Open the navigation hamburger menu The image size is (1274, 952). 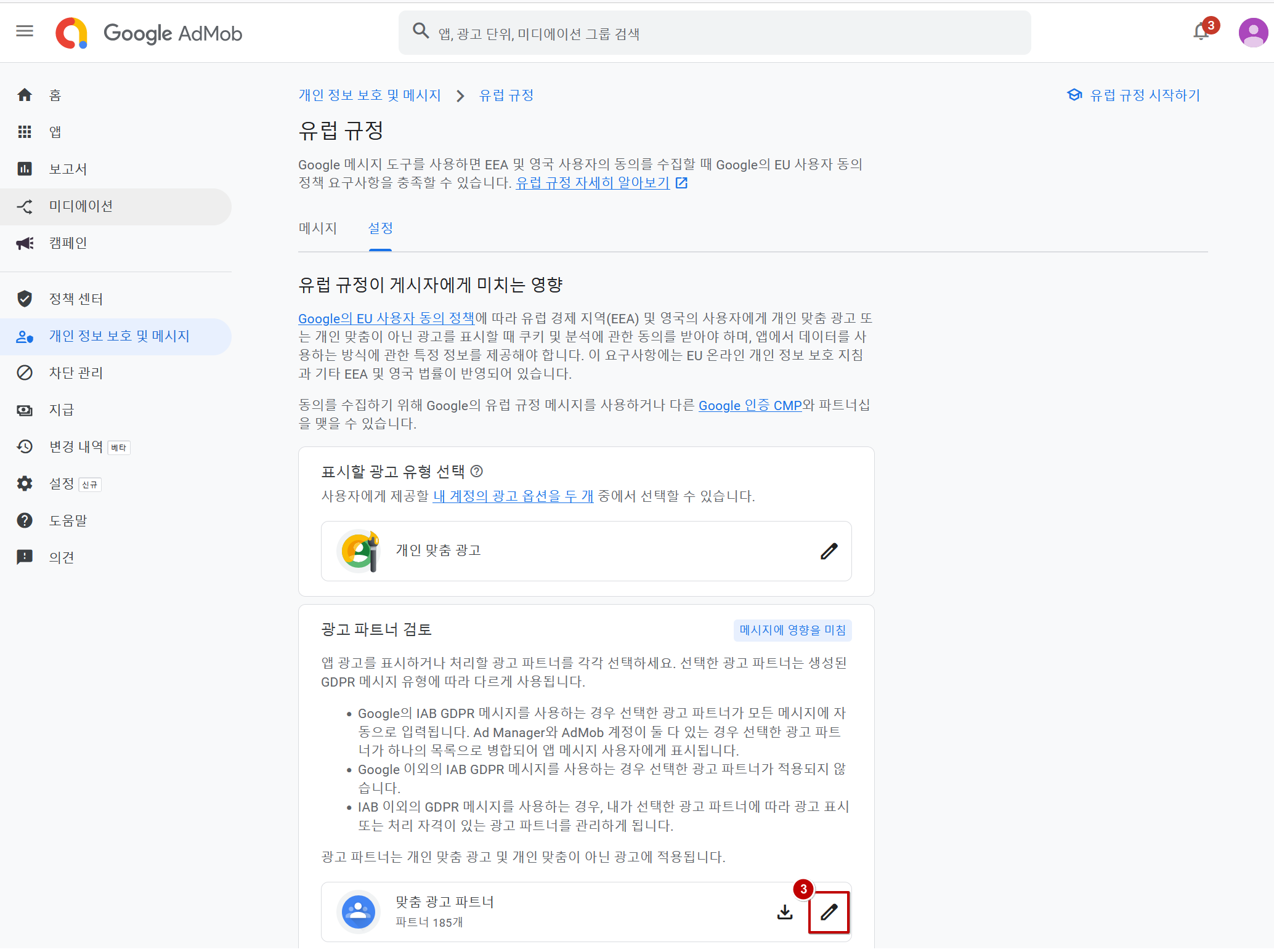click(x=25, y=31)
